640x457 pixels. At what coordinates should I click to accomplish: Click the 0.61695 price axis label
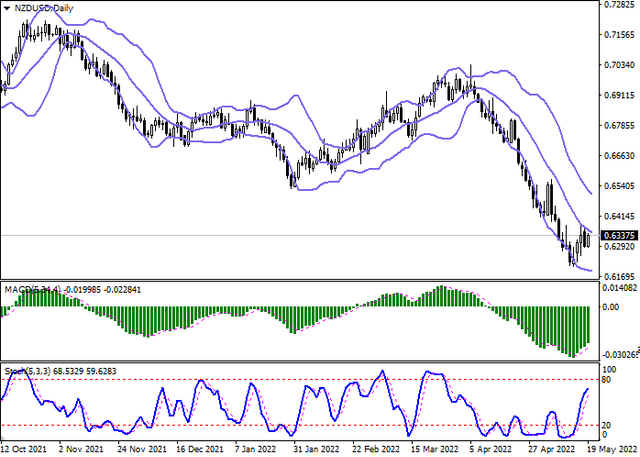(617, 276)
